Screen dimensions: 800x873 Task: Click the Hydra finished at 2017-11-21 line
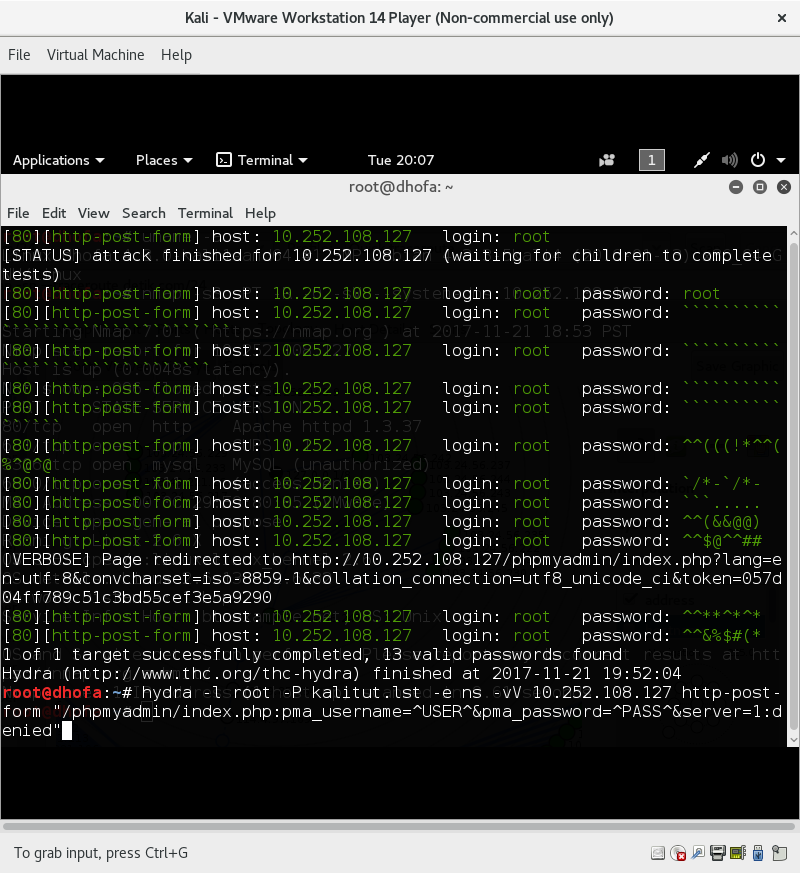[x=341, y=674]
